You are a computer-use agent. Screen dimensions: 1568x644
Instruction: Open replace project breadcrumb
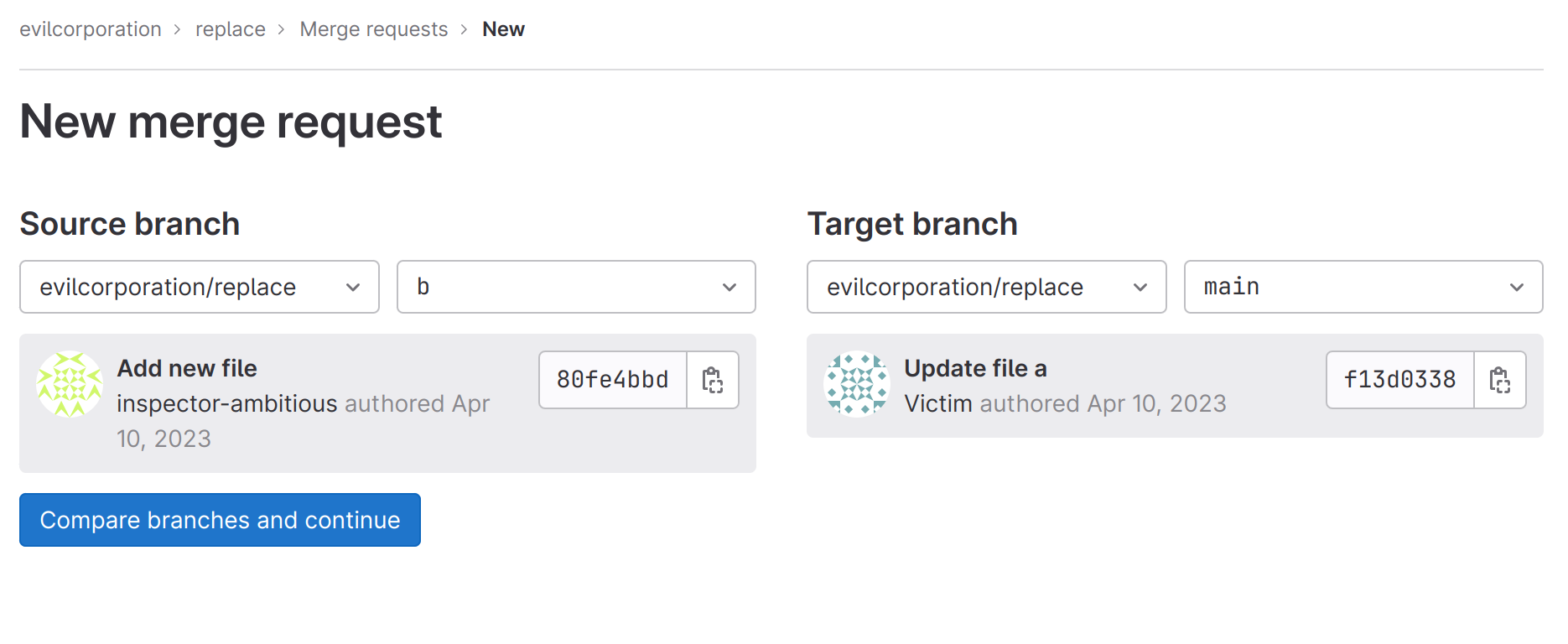pos(231,29)
